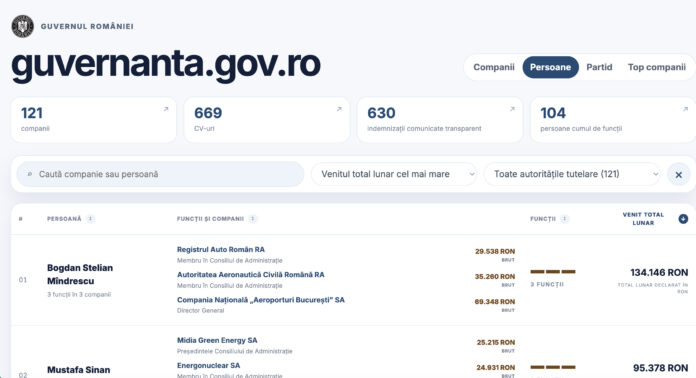Viewport: 696px width, 378px height.
Task: Clear filters with the X button
Action: tap(679, 175)
